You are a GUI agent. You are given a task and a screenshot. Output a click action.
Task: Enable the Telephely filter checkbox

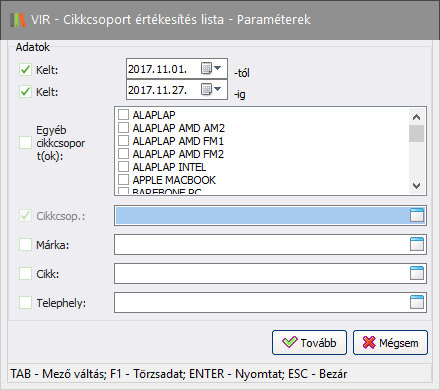click(25, 303)
